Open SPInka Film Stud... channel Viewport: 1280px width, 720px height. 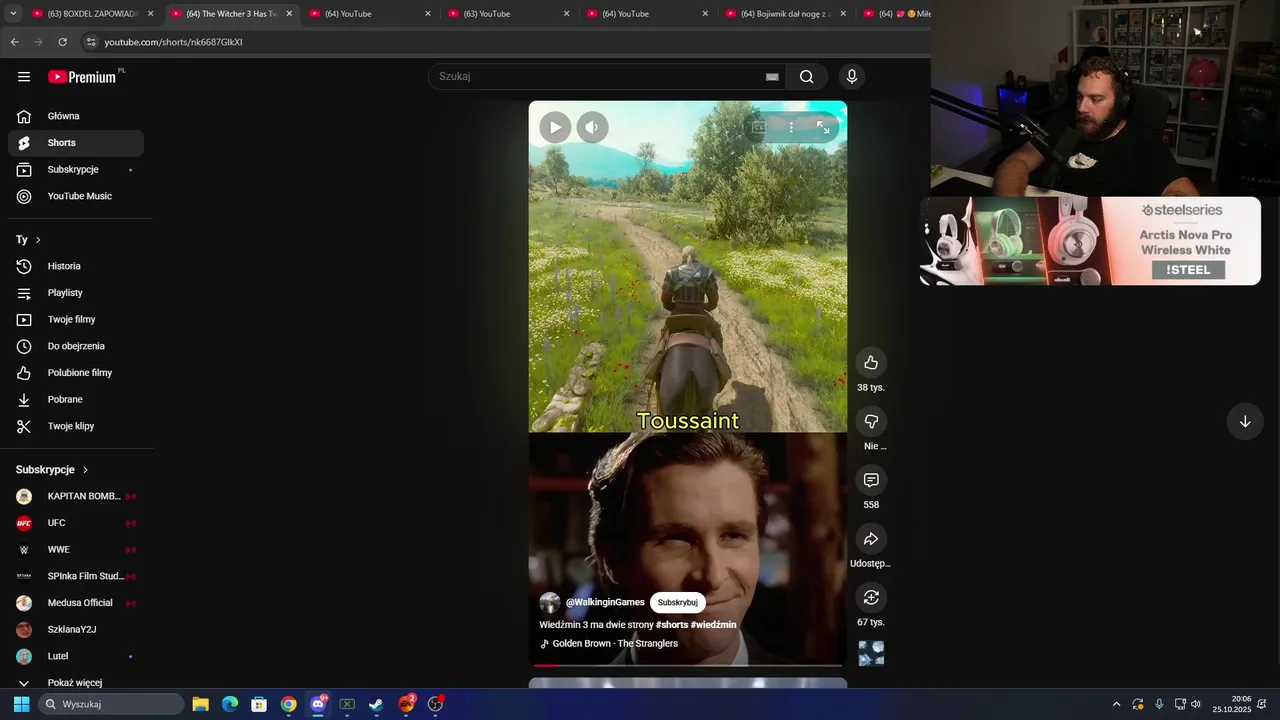coord(76,576)
